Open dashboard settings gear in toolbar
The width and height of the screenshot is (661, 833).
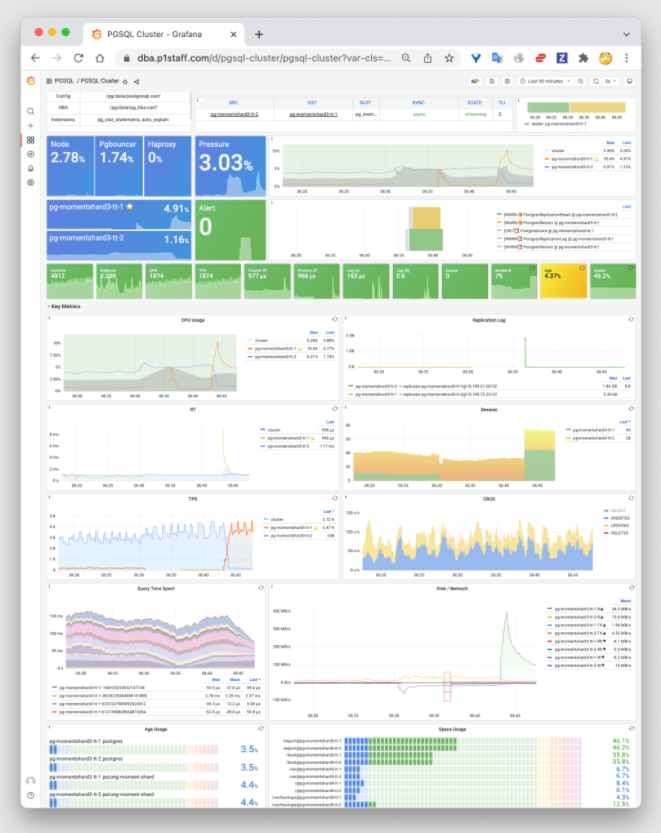point(507,81)
